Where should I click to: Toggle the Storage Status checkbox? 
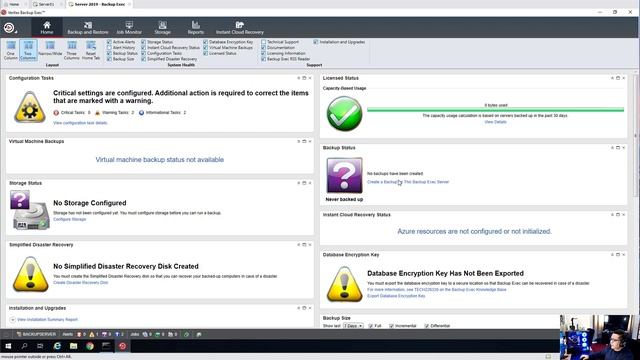pyautogui.click(x=143, y=42)
